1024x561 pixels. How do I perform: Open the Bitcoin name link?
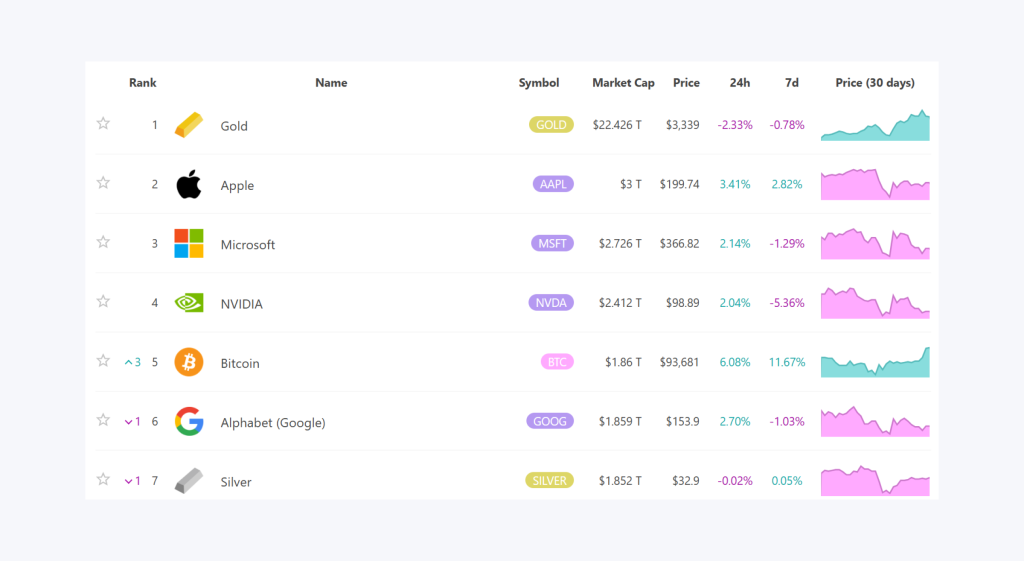240,363
